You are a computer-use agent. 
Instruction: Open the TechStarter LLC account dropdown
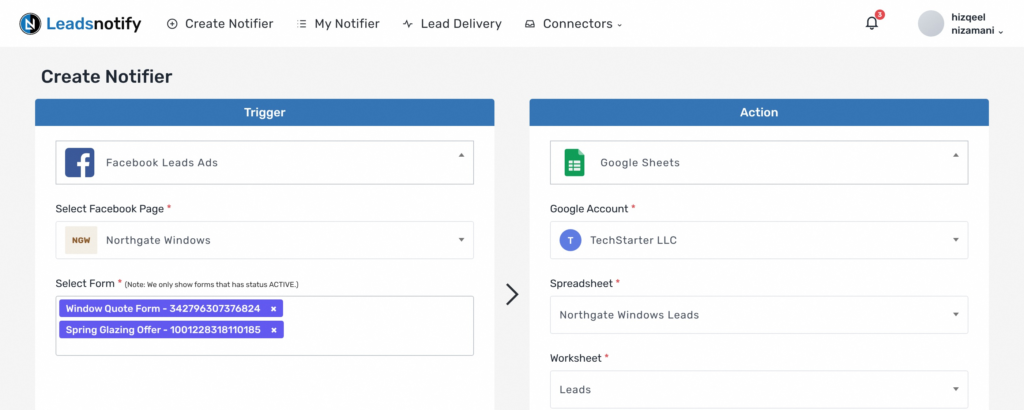click(759, 240)
